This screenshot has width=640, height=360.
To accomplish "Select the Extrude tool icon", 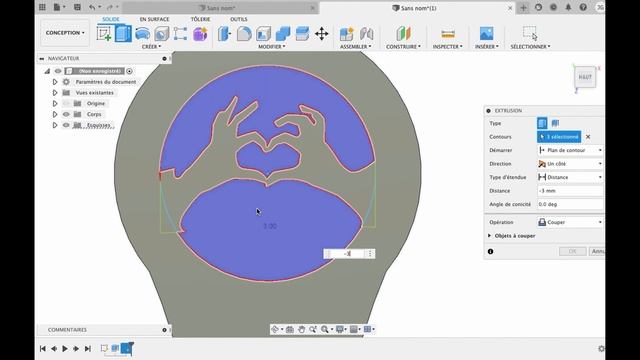I will 123,33.
